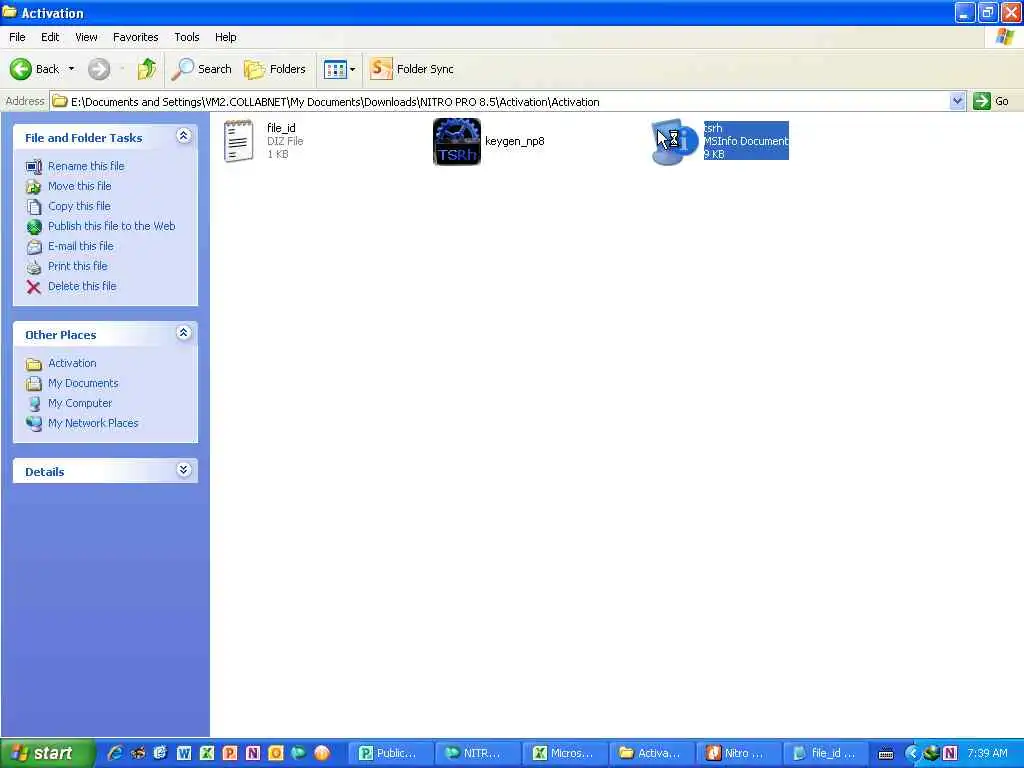Click Publish this file to the Web
1024x768 pixels.
pos(112,226)
